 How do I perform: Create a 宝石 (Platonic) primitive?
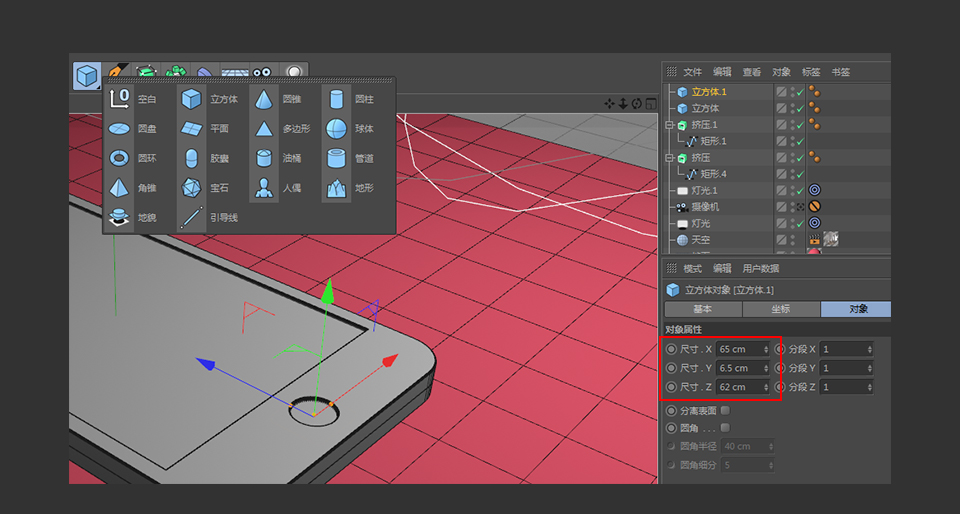point(191,187)
